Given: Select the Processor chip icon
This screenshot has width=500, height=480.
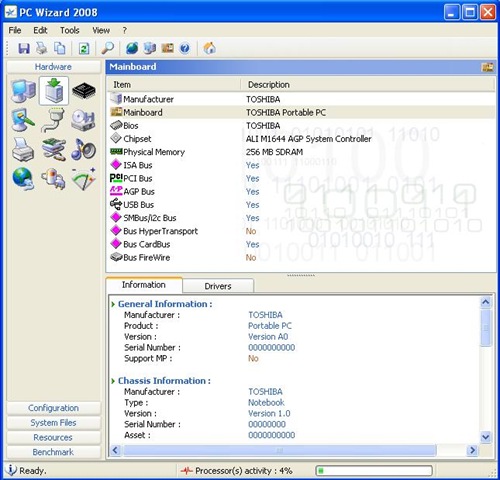Looking at the screenshot, I should point(84,91).
